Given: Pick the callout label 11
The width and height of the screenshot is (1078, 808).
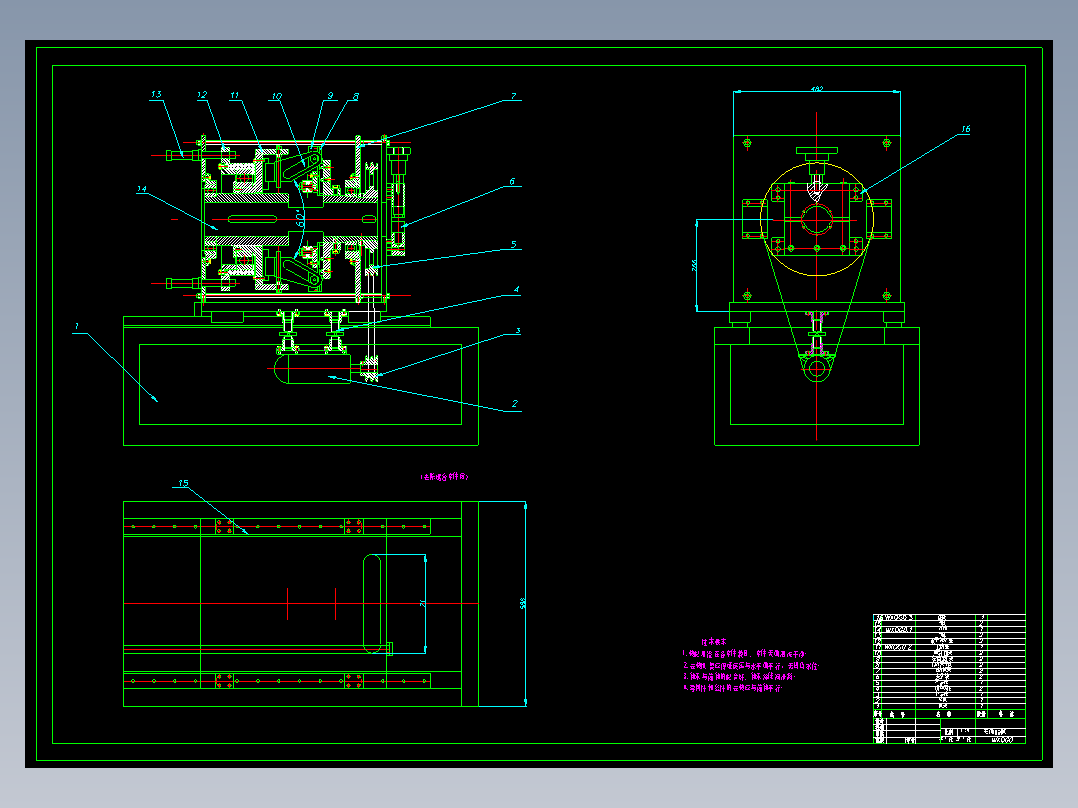Looking at the screenshot, I should (x=235, y=96).
